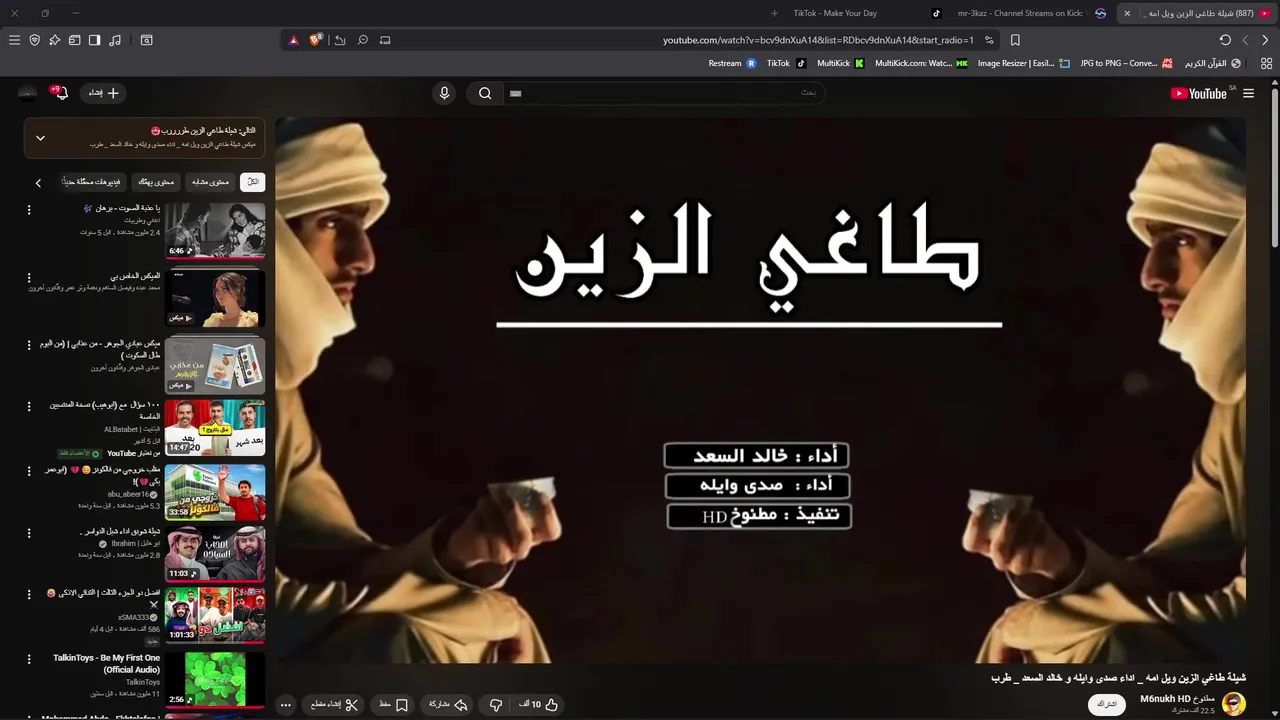Go back with left arrow button
The height and width of the screenshot is (720, 1280).
tap(1245, 40)
